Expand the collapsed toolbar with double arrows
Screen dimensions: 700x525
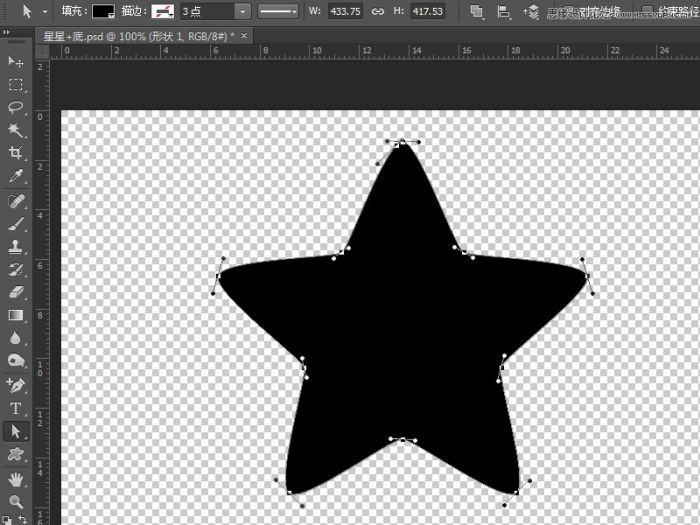tap(6, 32)
